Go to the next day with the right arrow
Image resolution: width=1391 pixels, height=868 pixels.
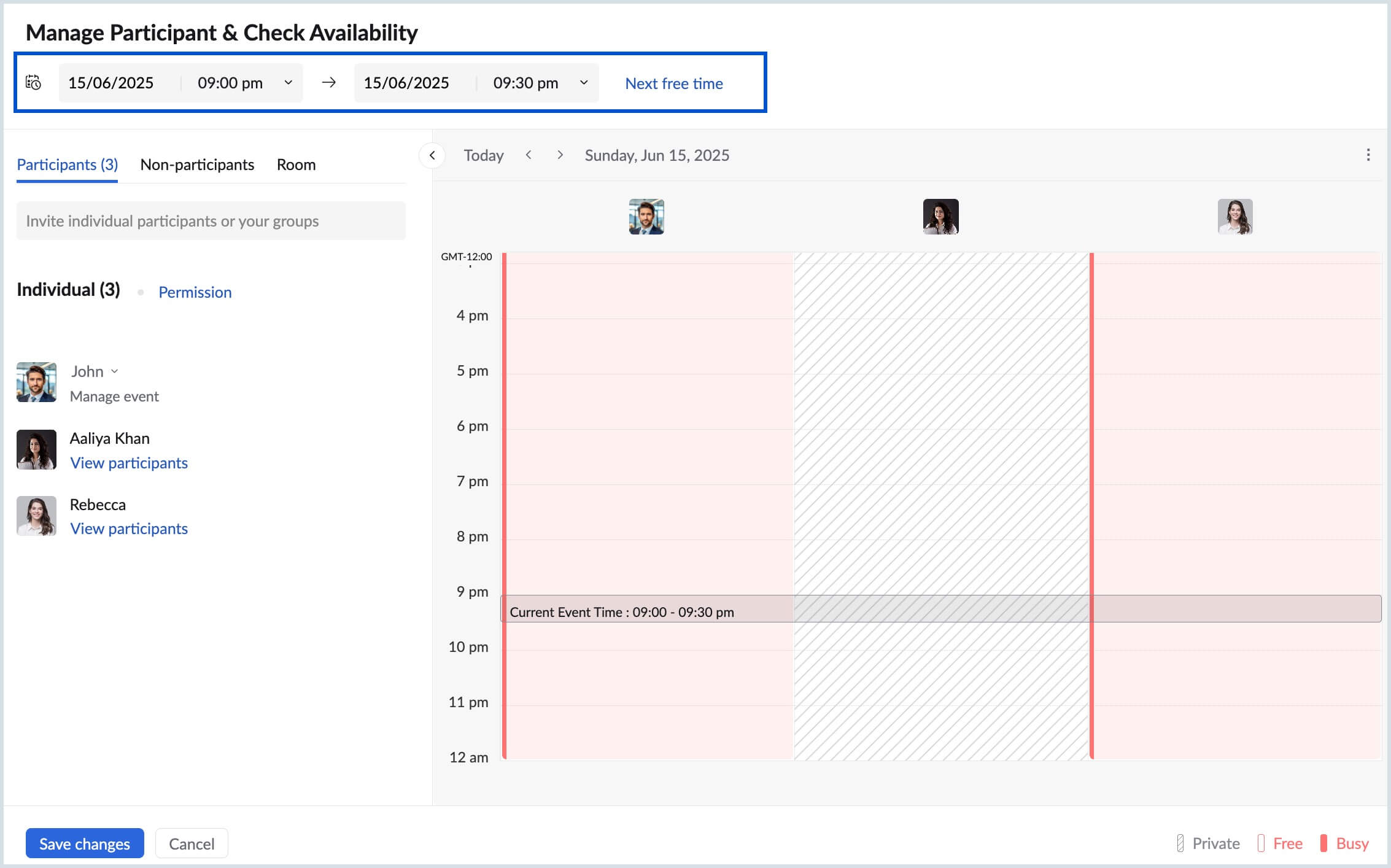pyautogui.click(x=560, y=155)
